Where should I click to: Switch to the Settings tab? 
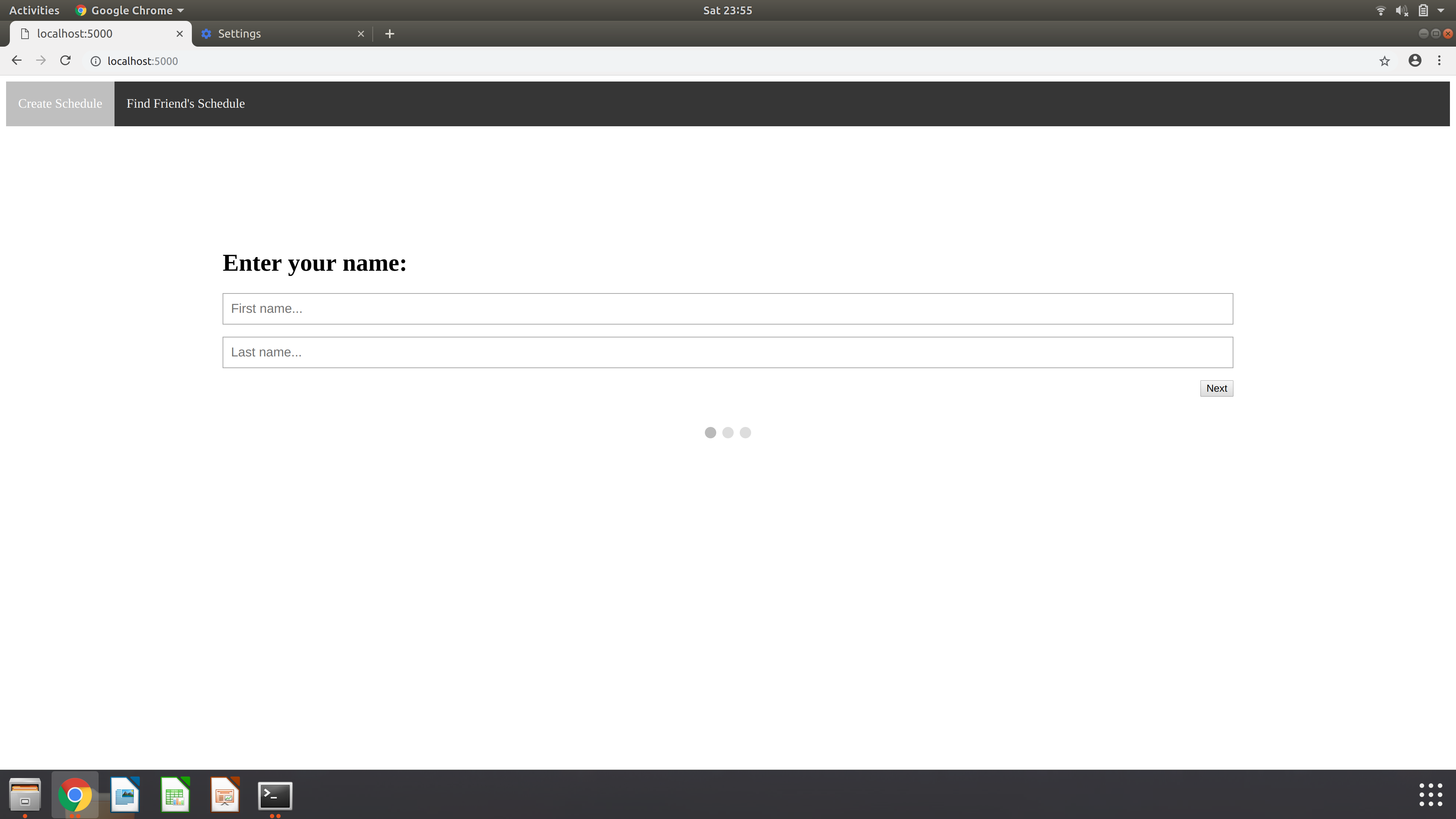click(240, 34)
